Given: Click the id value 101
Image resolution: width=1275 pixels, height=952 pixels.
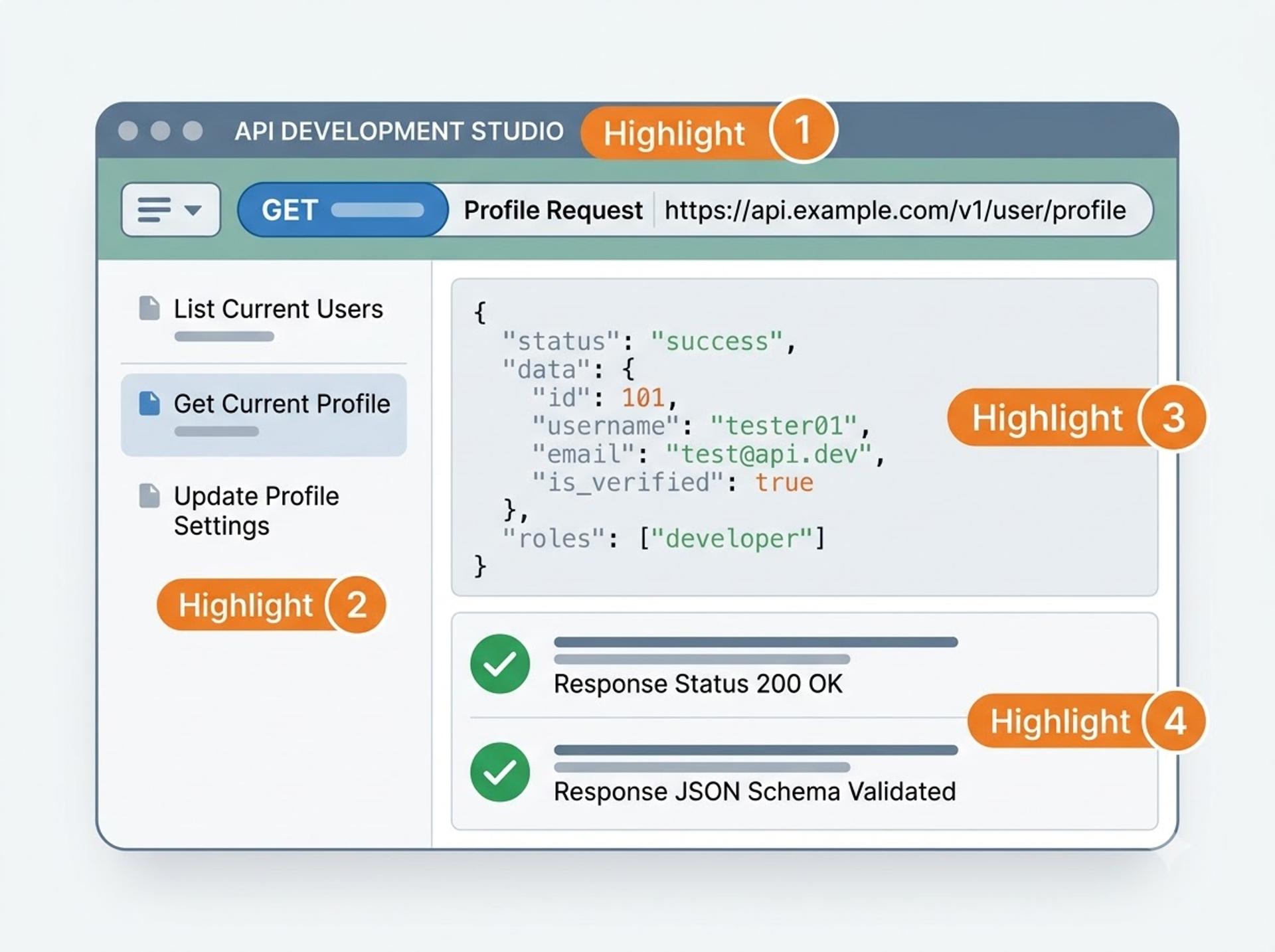Looking at the screenshot, I should [643, 398].
